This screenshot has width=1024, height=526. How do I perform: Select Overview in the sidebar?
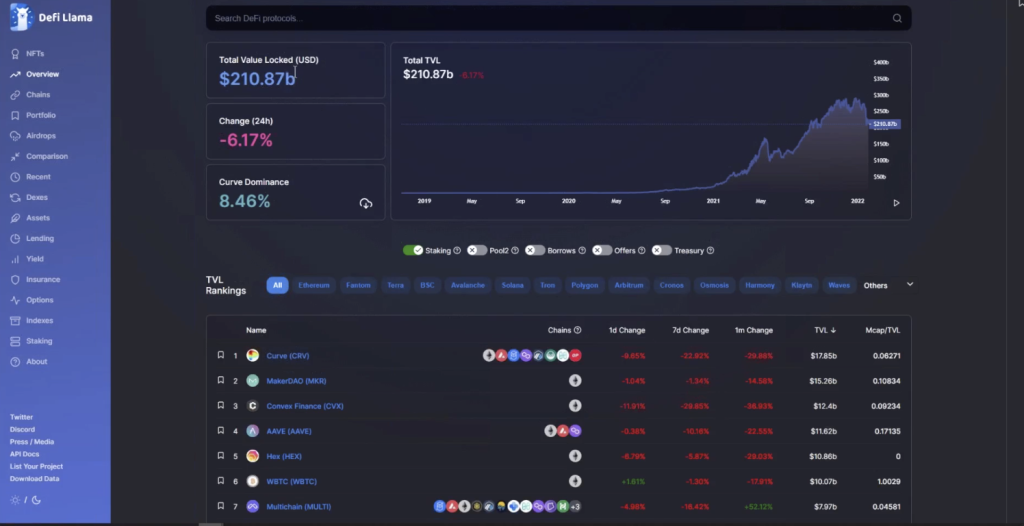point(42,74)
